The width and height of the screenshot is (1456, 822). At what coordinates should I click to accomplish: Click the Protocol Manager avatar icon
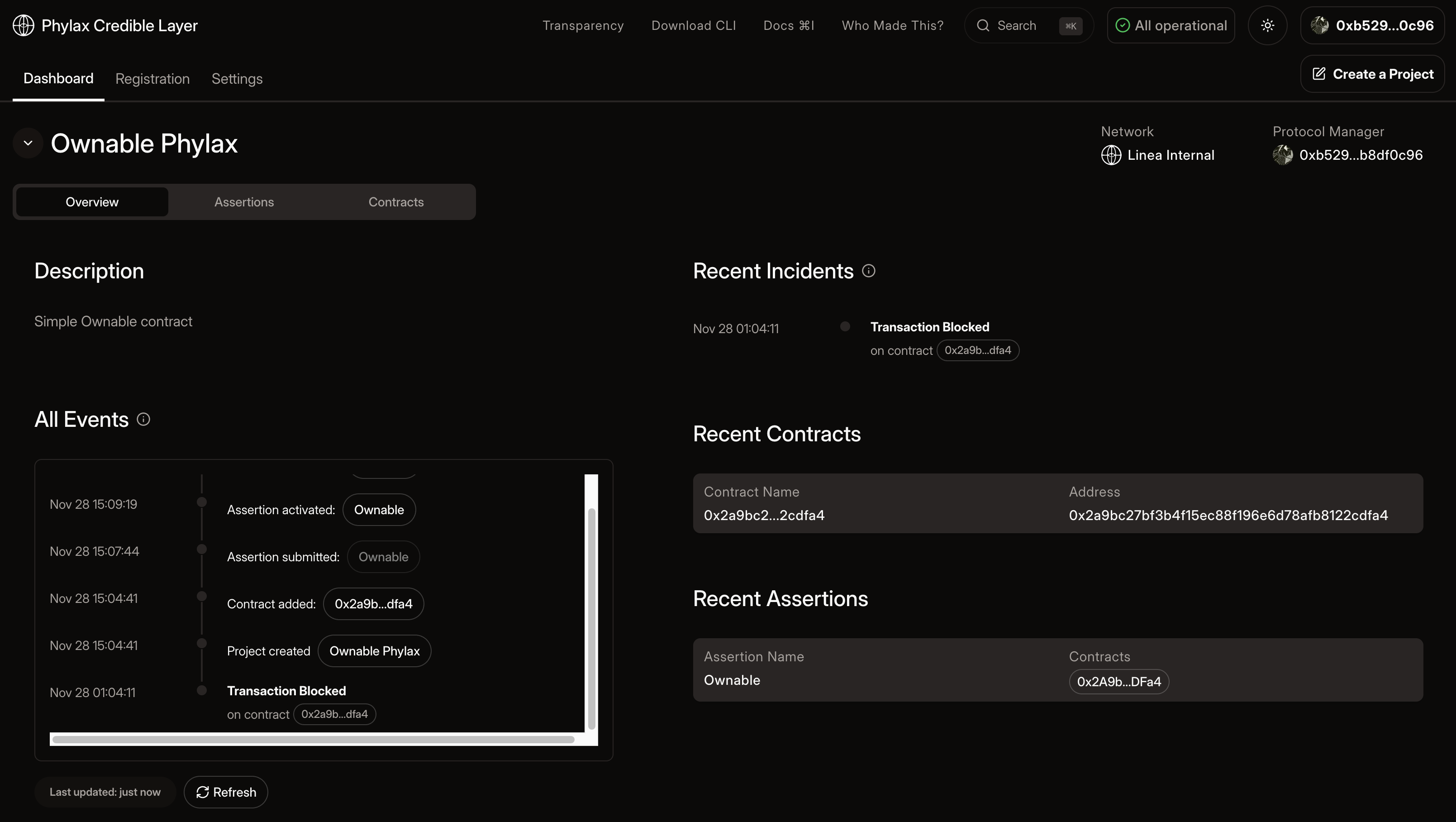coord(1284,155)
